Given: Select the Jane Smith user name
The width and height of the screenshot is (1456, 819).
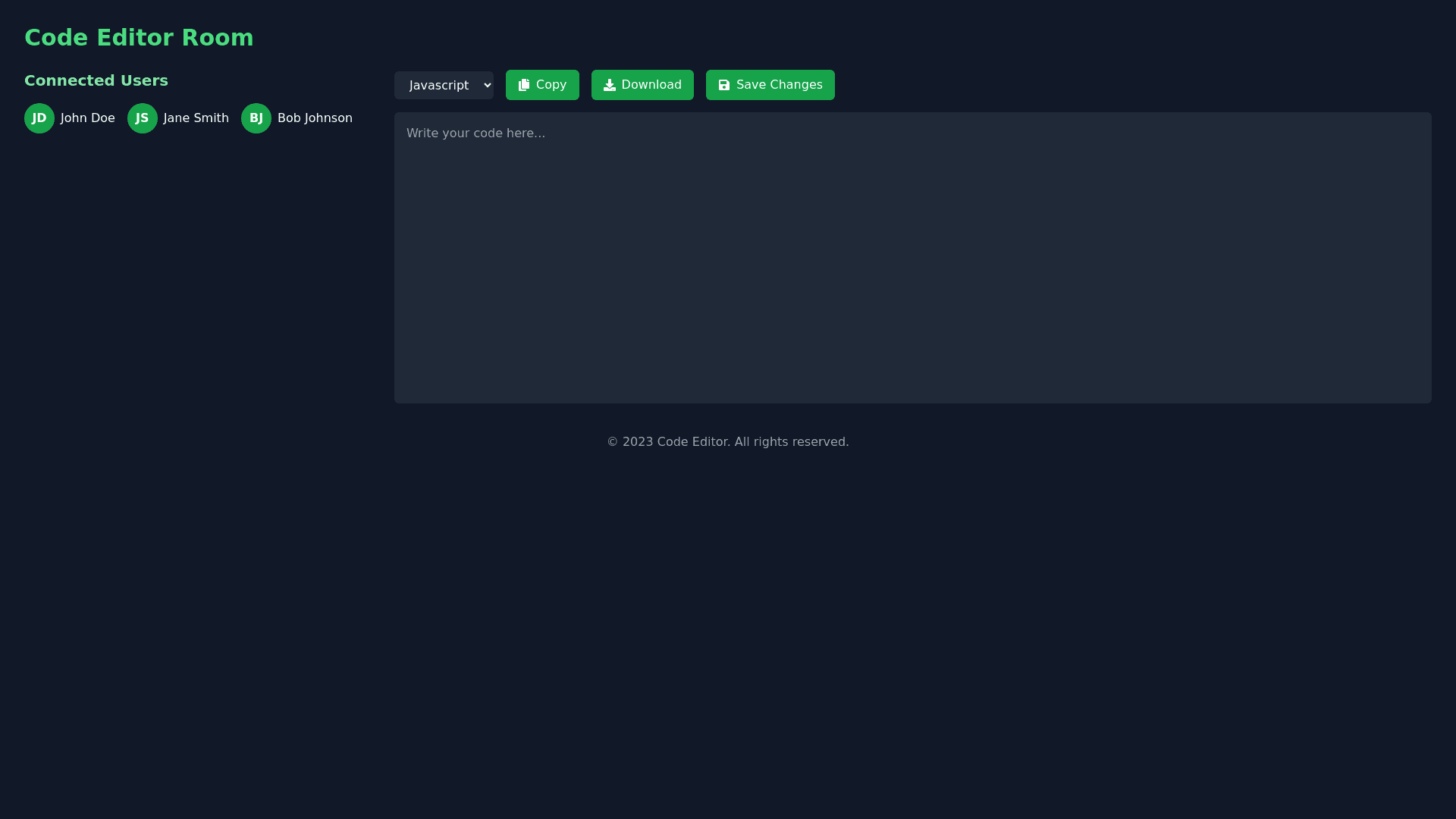Looking at the screenshot, I should point(196,118).
